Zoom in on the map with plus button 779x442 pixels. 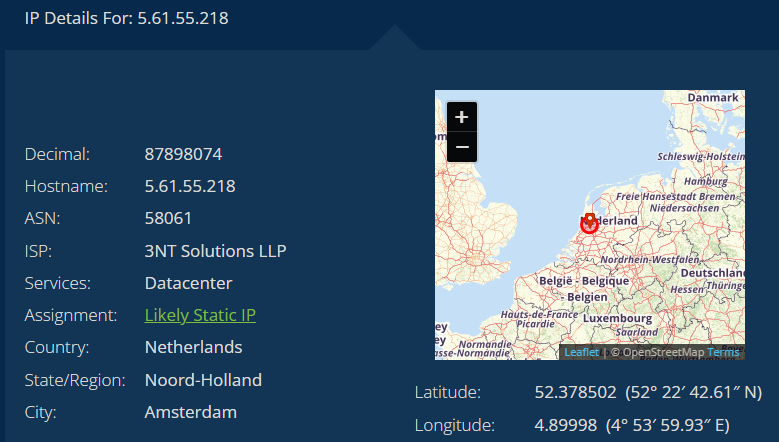[461, 117]
